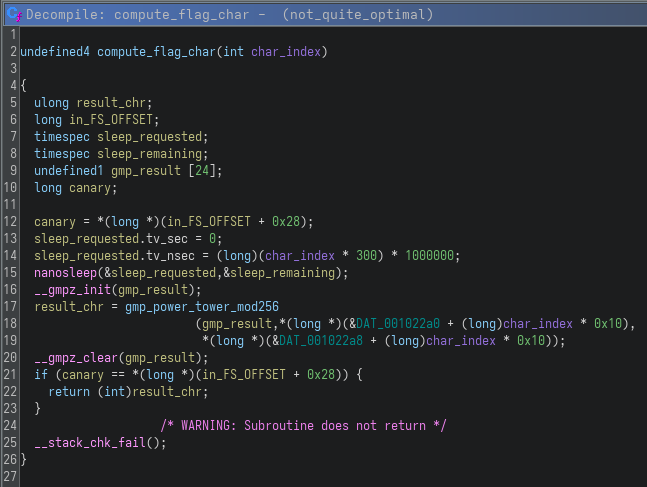Image resolution: width=647 pixels, height=487 pixels.
Task: Click ulong type on line 5
Action: [x=52, y=103]
